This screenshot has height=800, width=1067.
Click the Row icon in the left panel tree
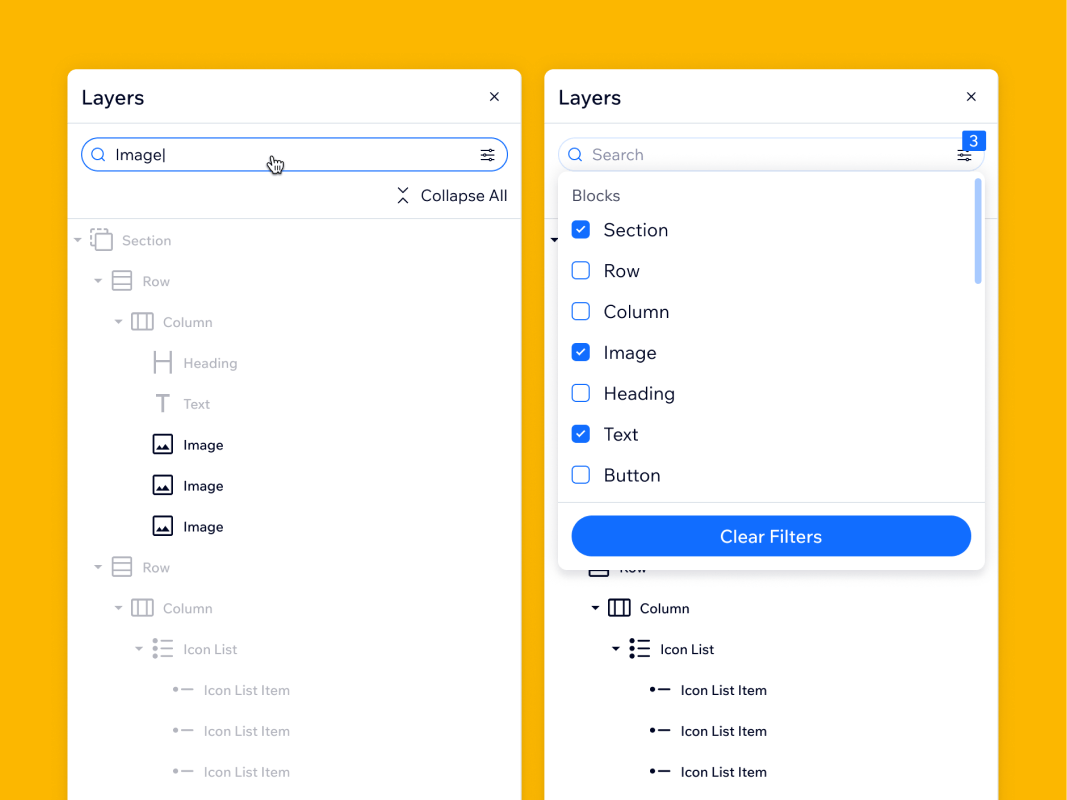pos(121,281)
